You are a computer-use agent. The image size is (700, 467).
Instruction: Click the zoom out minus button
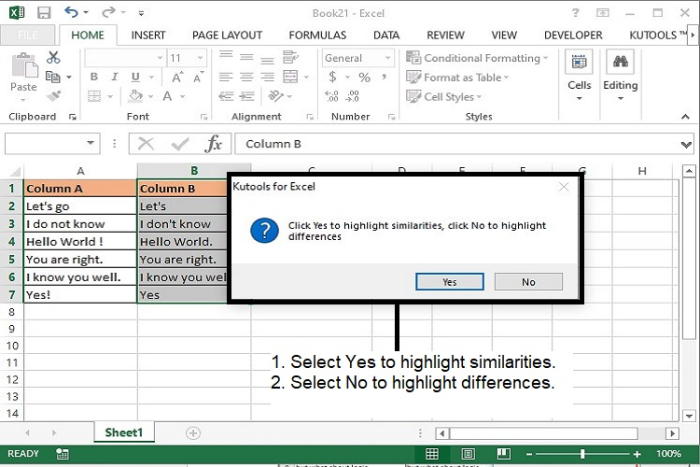(x=529, y=454)
